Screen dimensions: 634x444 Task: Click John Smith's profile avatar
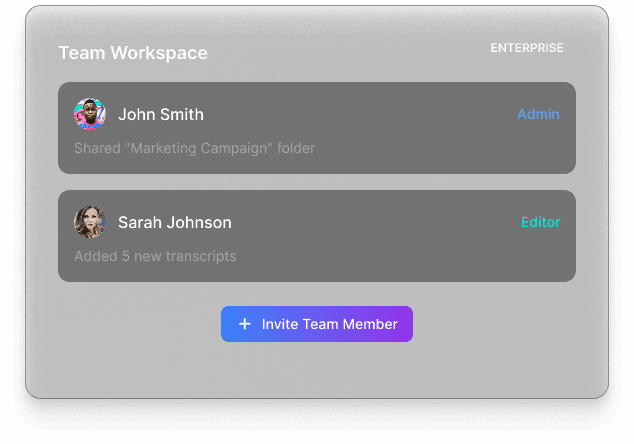point(90,114)
